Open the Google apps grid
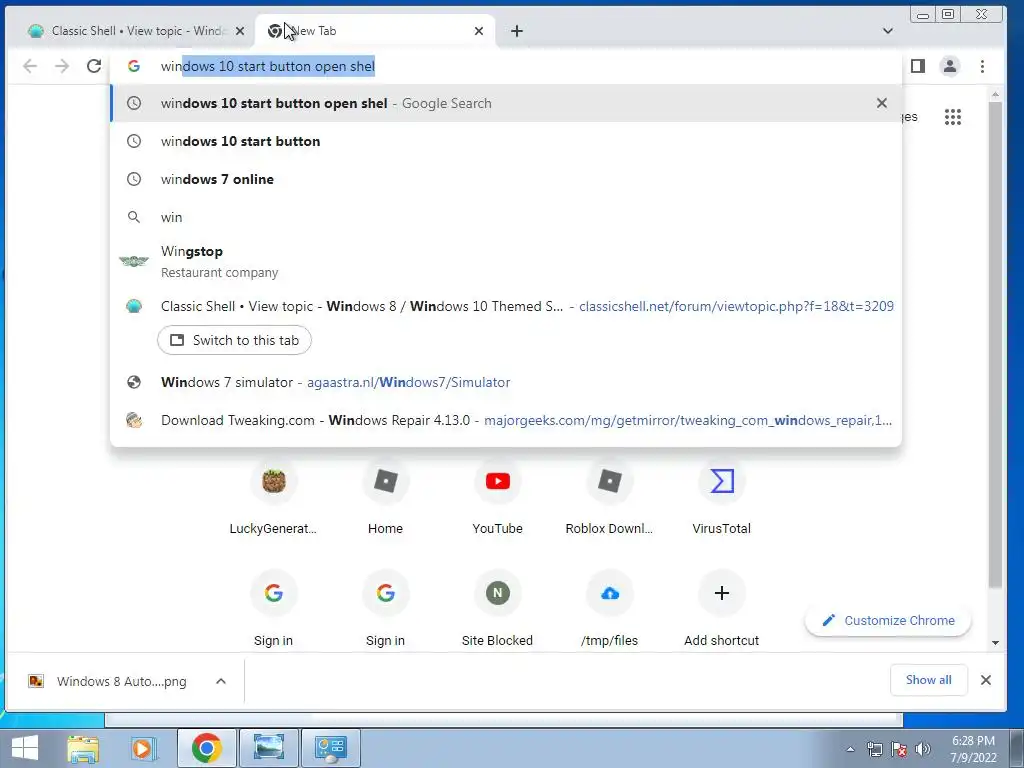Image resolution: width=1024 pixels, height=768 pixels. (x=953, y=117)
